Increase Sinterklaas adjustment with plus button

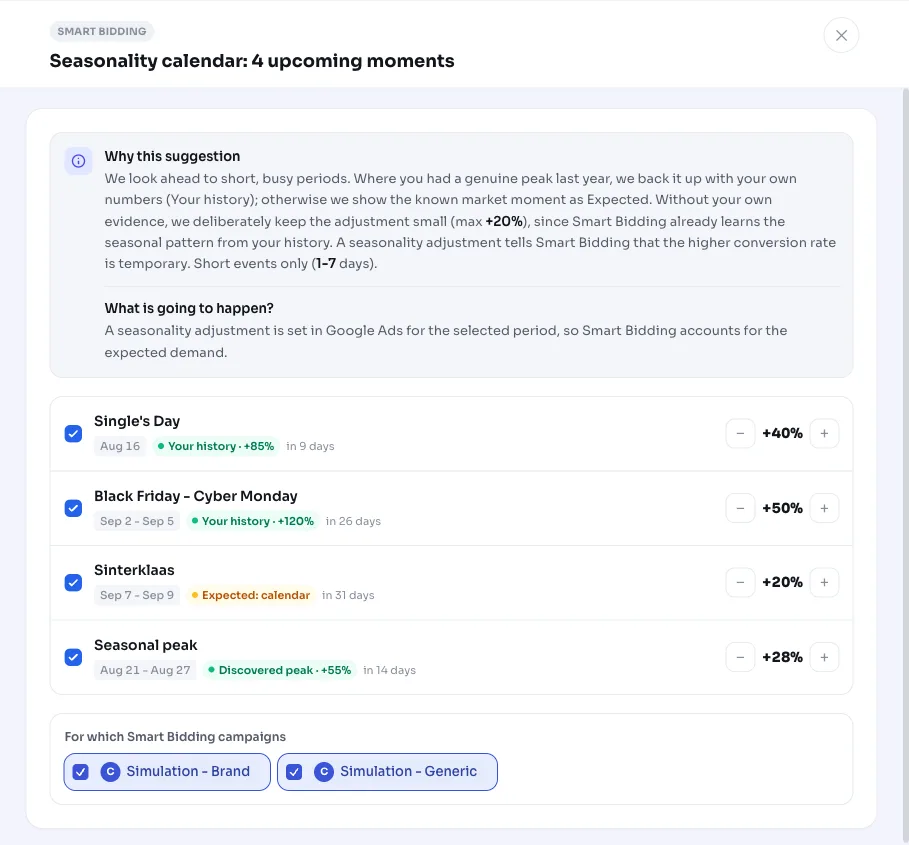824,582
